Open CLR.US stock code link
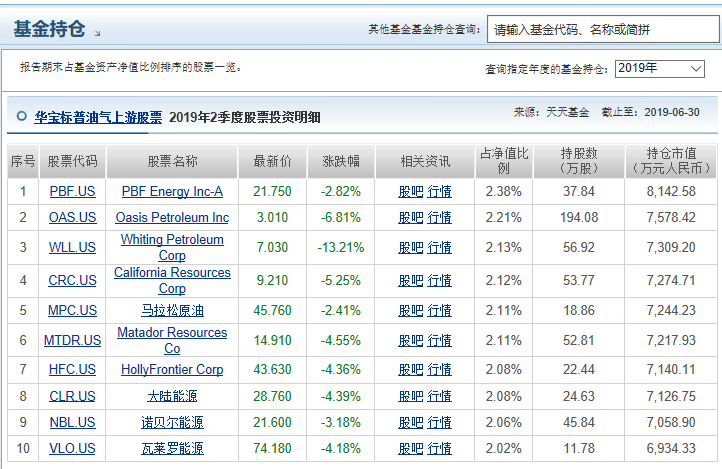 click(72, 396)
